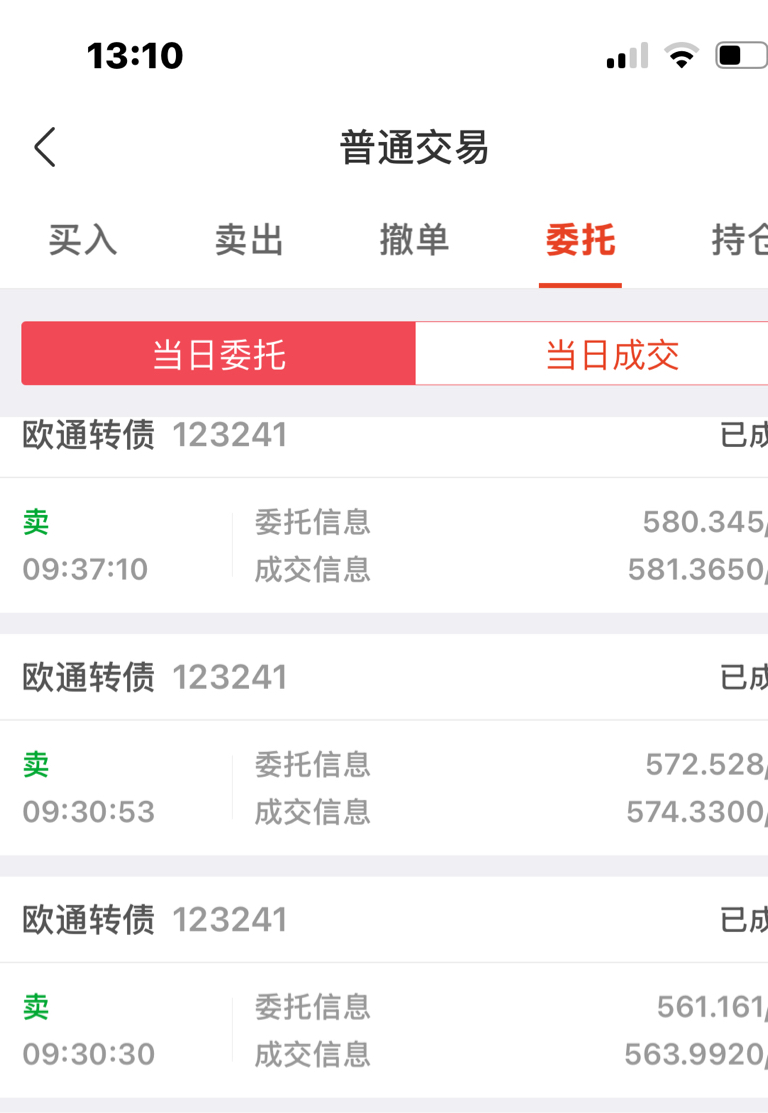
Task: Open the order placed at 09:37:10
Action: 384,545
